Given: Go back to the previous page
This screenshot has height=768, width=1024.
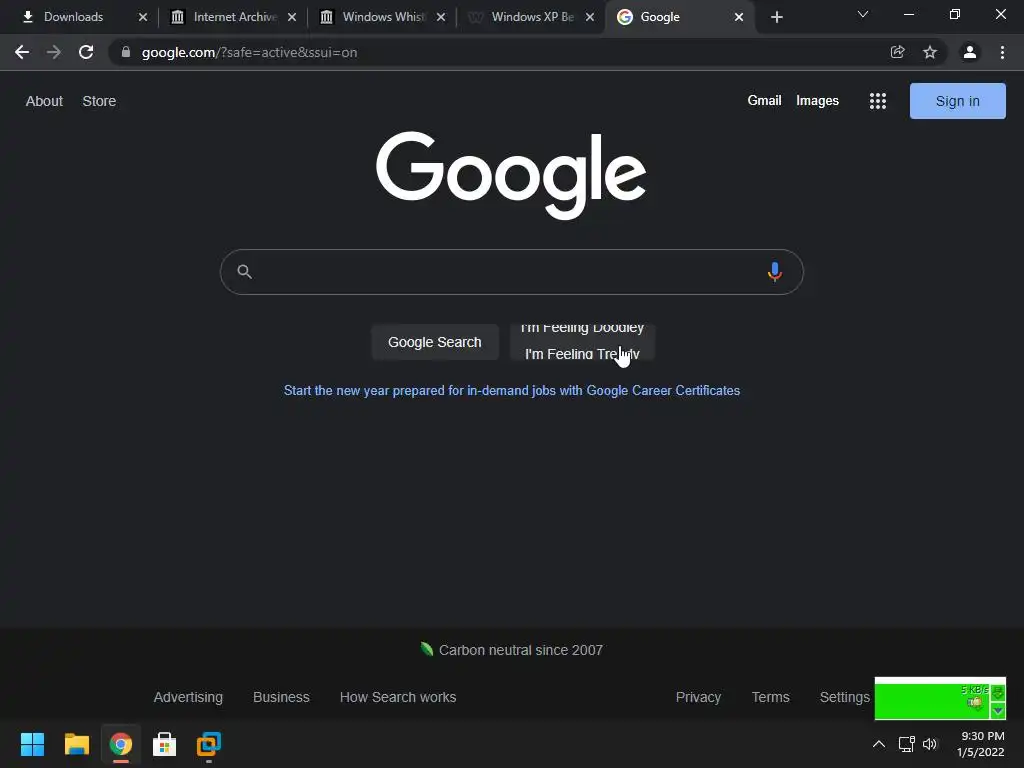Looking at the screenshot, I should tap(22, 52).
